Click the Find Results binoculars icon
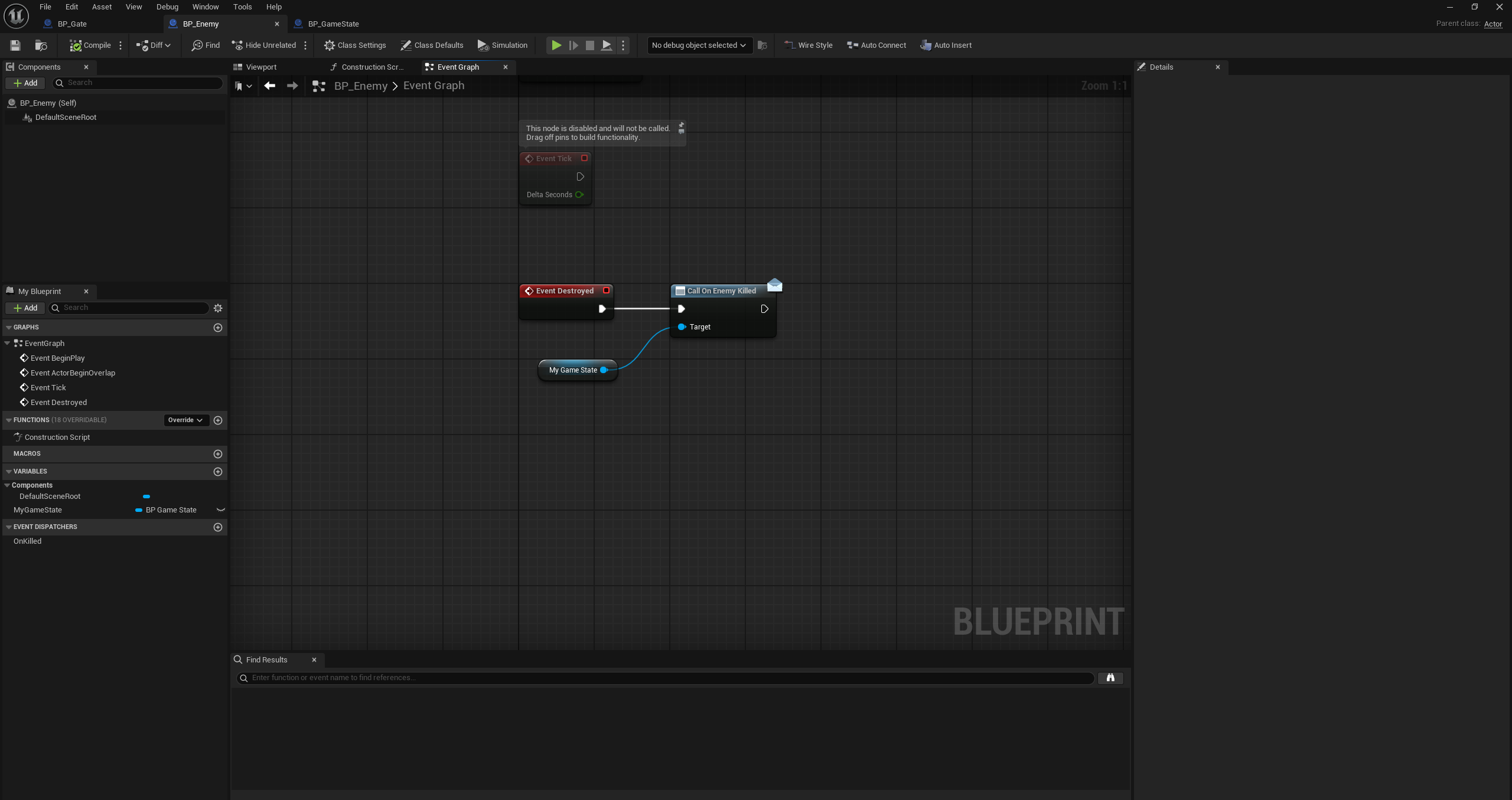 pyautogui.click(x=1110, y=678)
